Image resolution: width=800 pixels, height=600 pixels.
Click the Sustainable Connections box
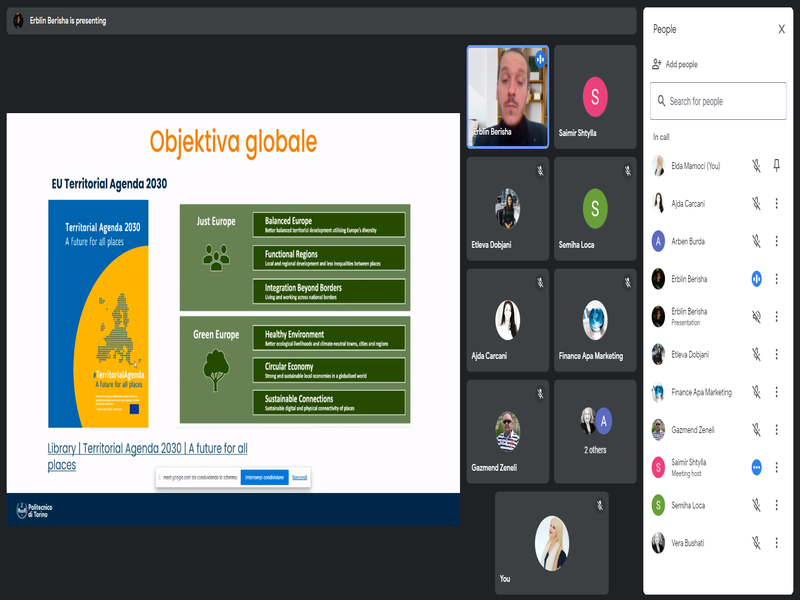[329, 403]
